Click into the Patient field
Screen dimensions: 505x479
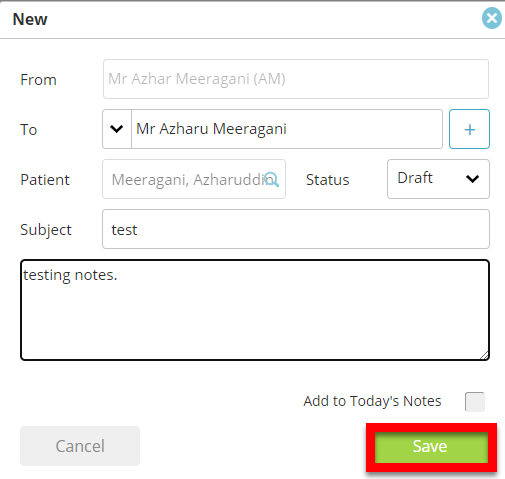point(194,179)
